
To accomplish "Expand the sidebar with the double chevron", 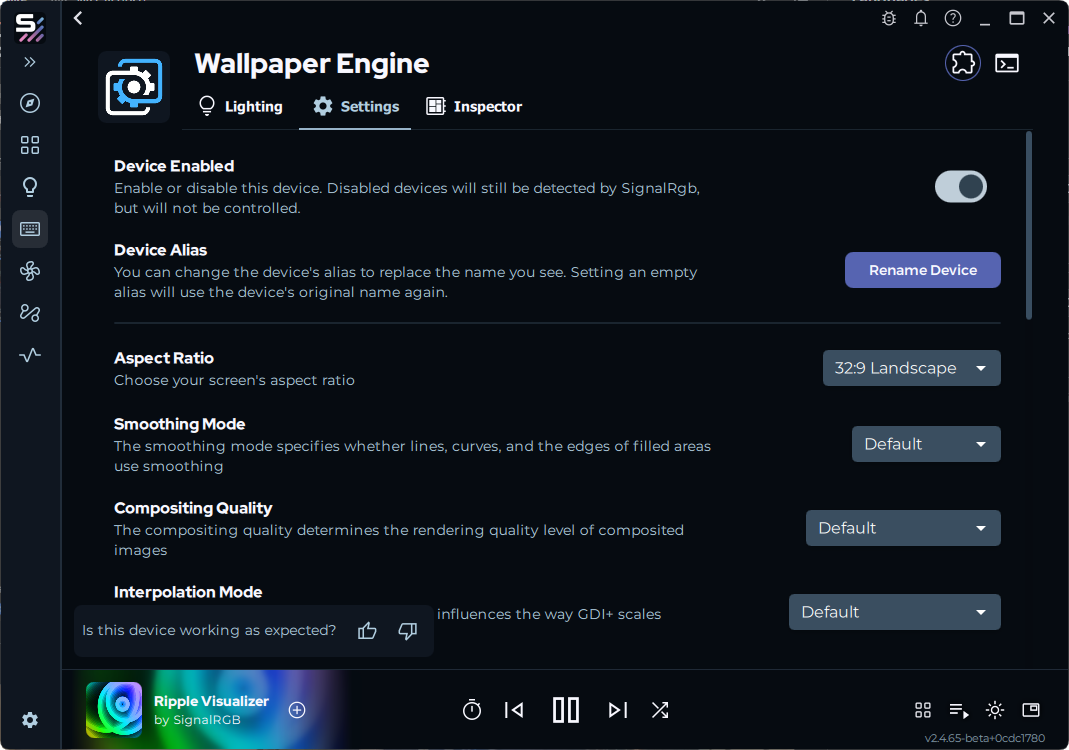I will click(x=29, y=62).
